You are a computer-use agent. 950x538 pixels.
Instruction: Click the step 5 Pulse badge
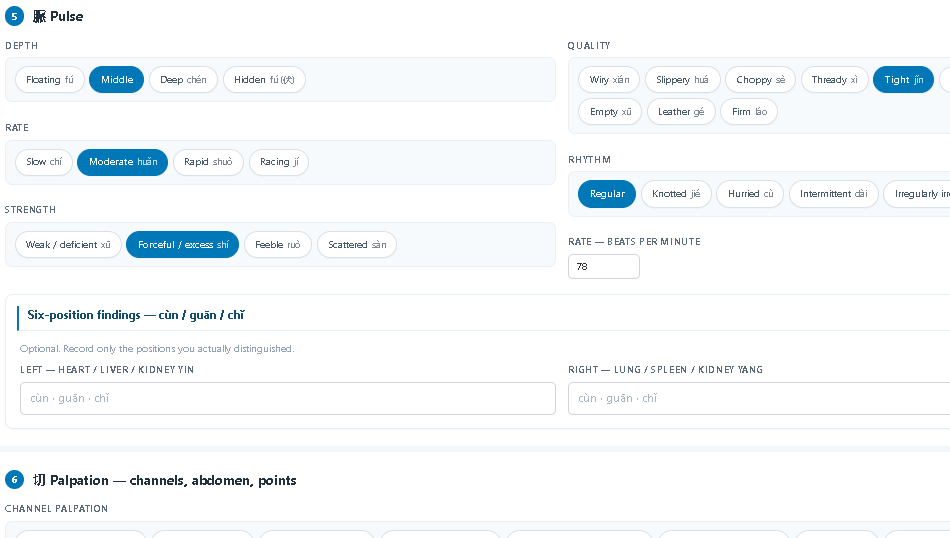15,16
